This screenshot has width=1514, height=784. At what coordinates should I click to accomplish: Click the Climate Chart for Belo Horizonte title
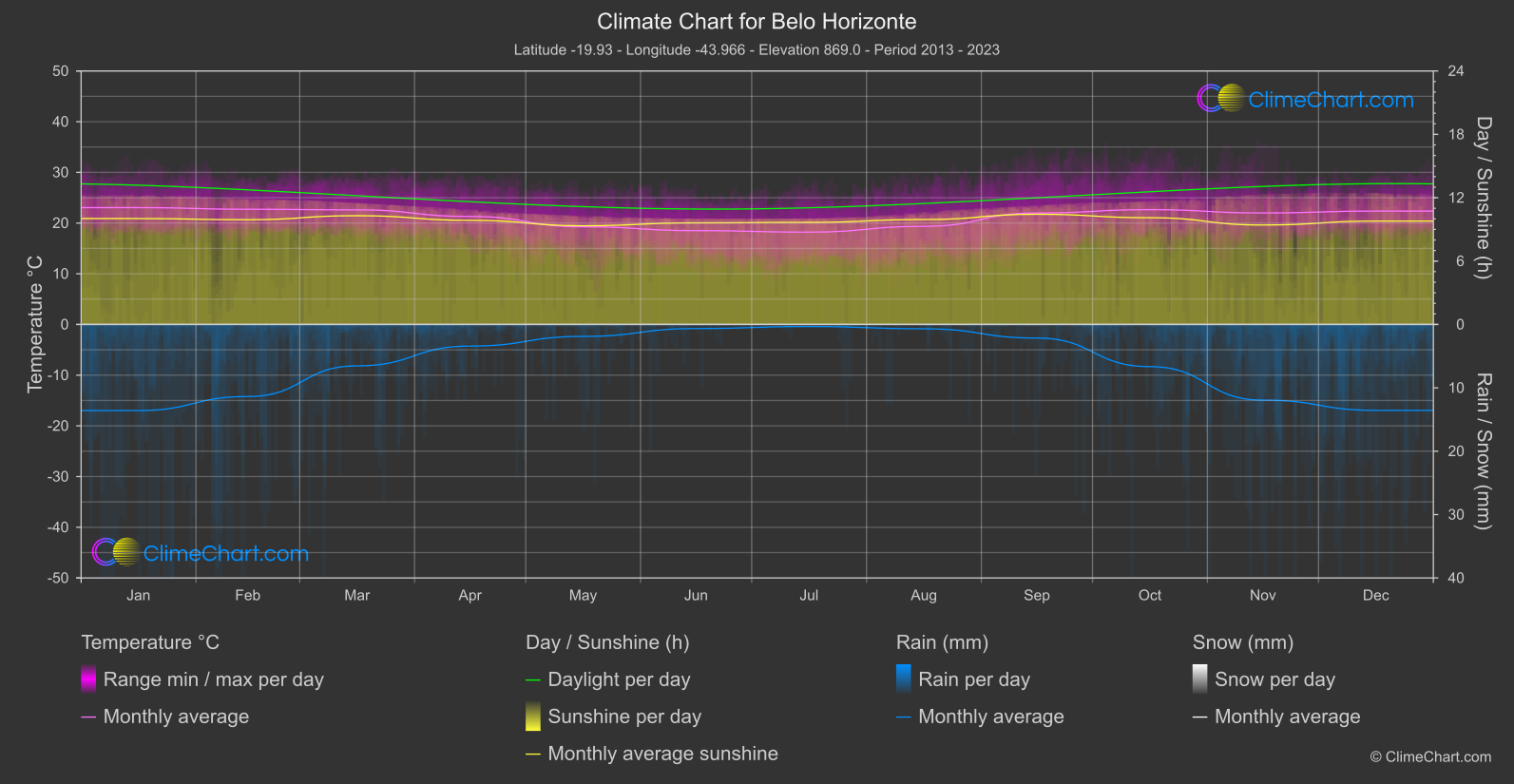pyautogui.click(x=757, y=21)
